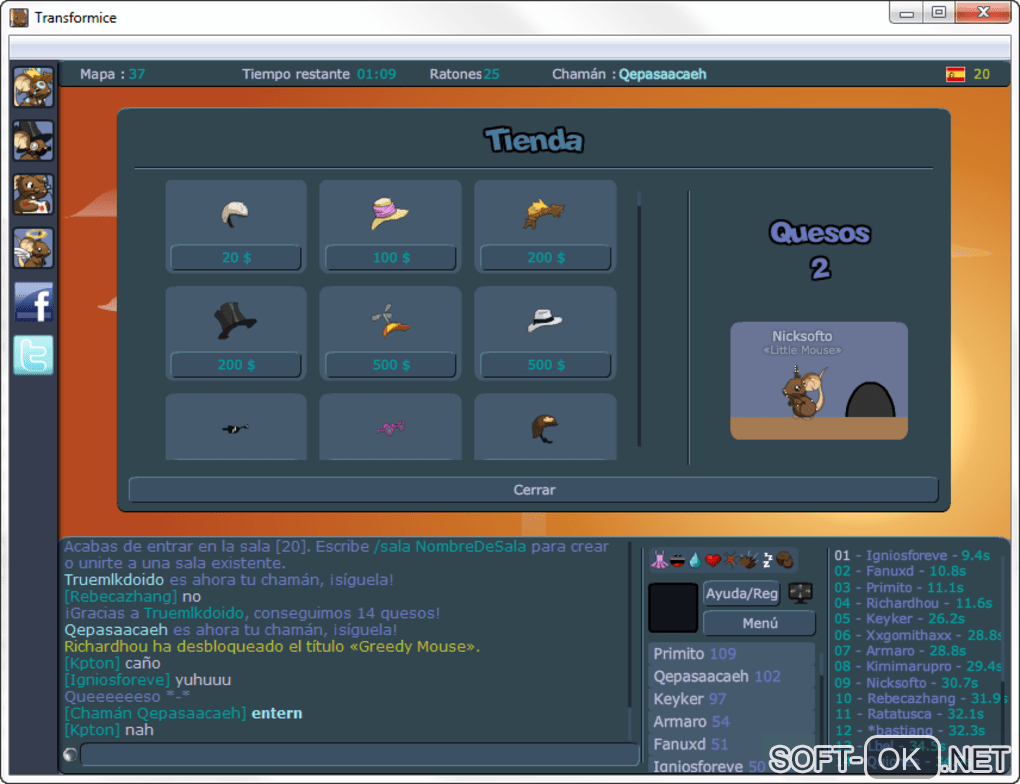Click the black square preview box
This screenshot has height=784, width=1020.
pos(673,607)
